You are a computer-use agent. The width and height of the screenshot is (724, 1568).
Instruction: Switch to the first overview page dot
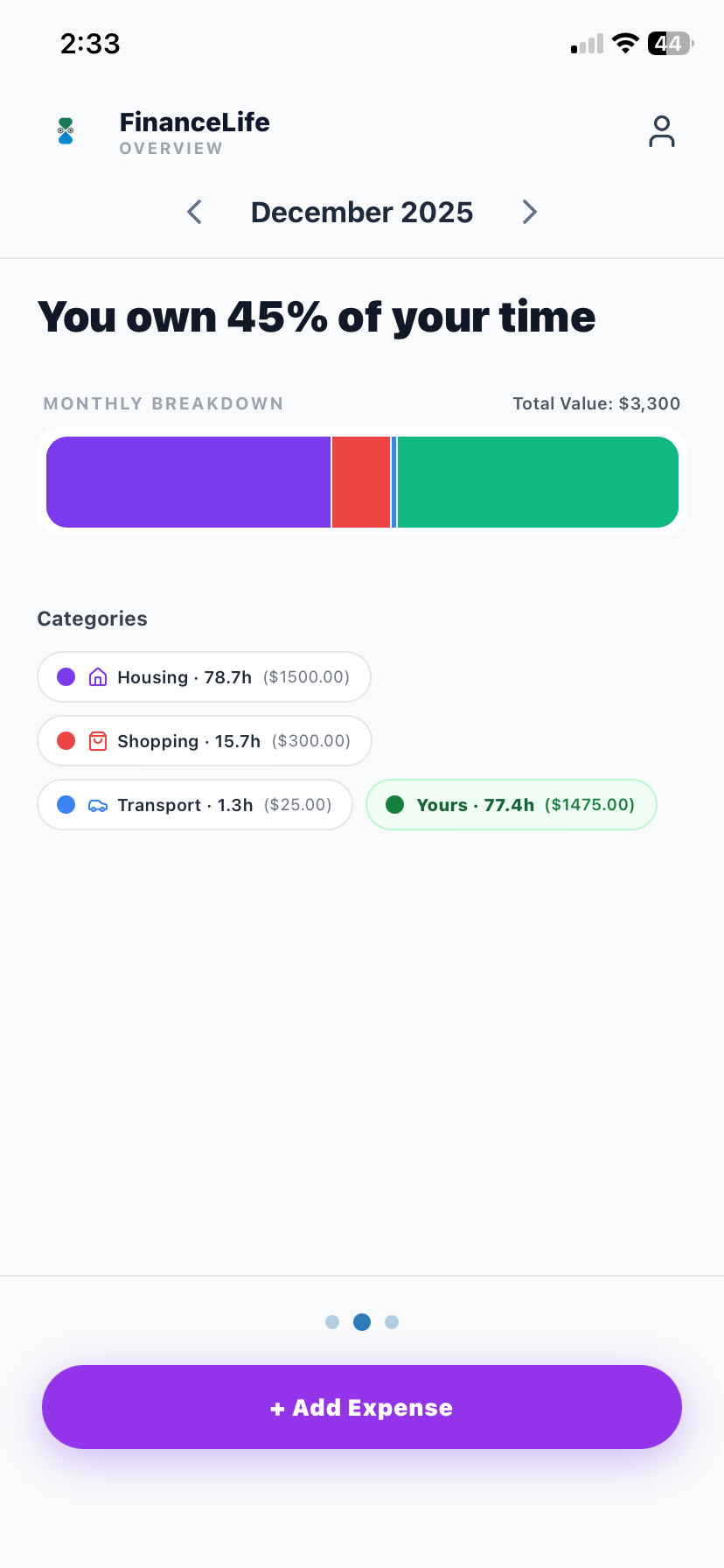point(332,1322)
